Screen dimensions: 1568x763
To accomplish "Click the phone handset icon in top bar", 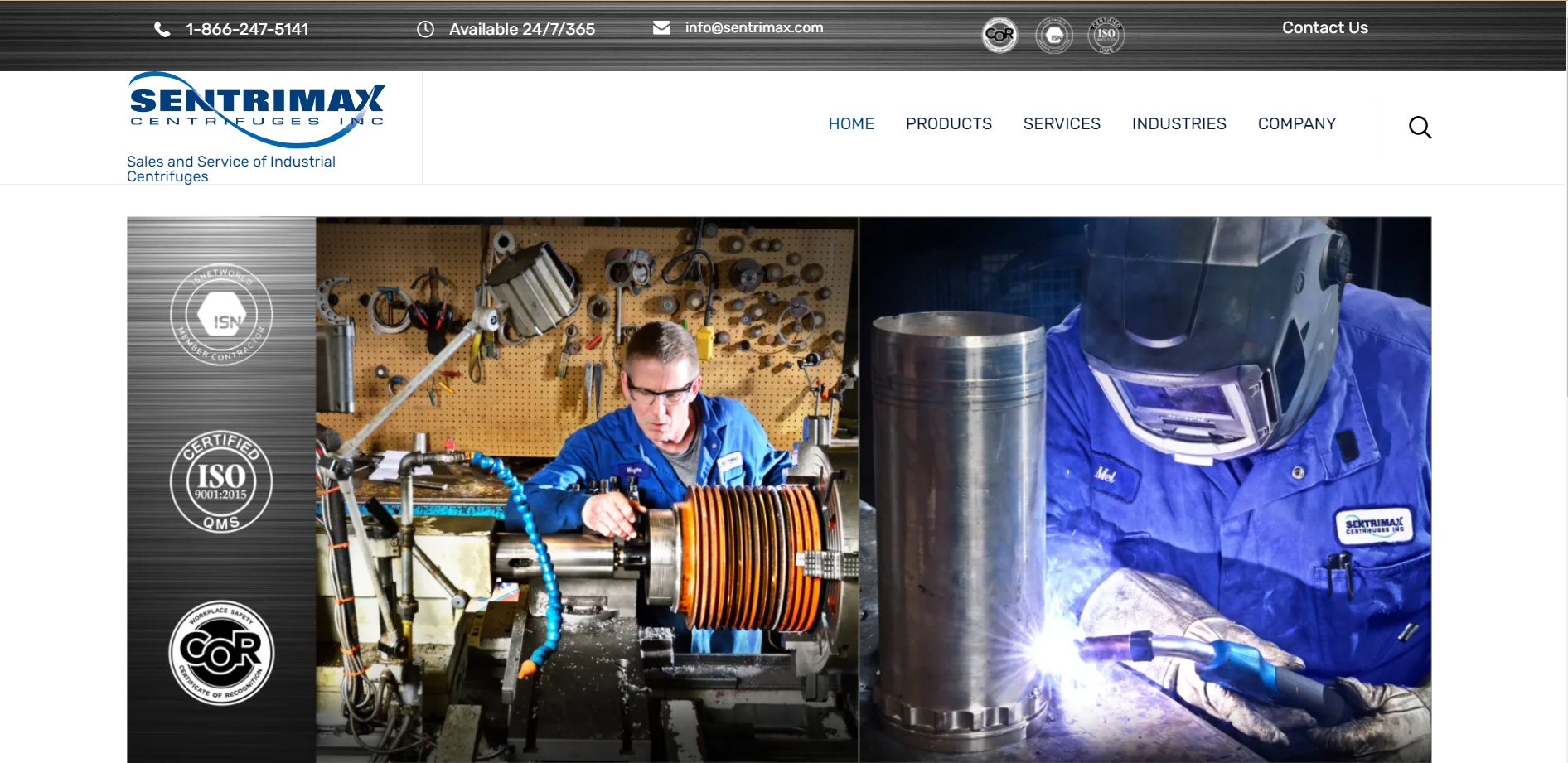I will point(162,30).
